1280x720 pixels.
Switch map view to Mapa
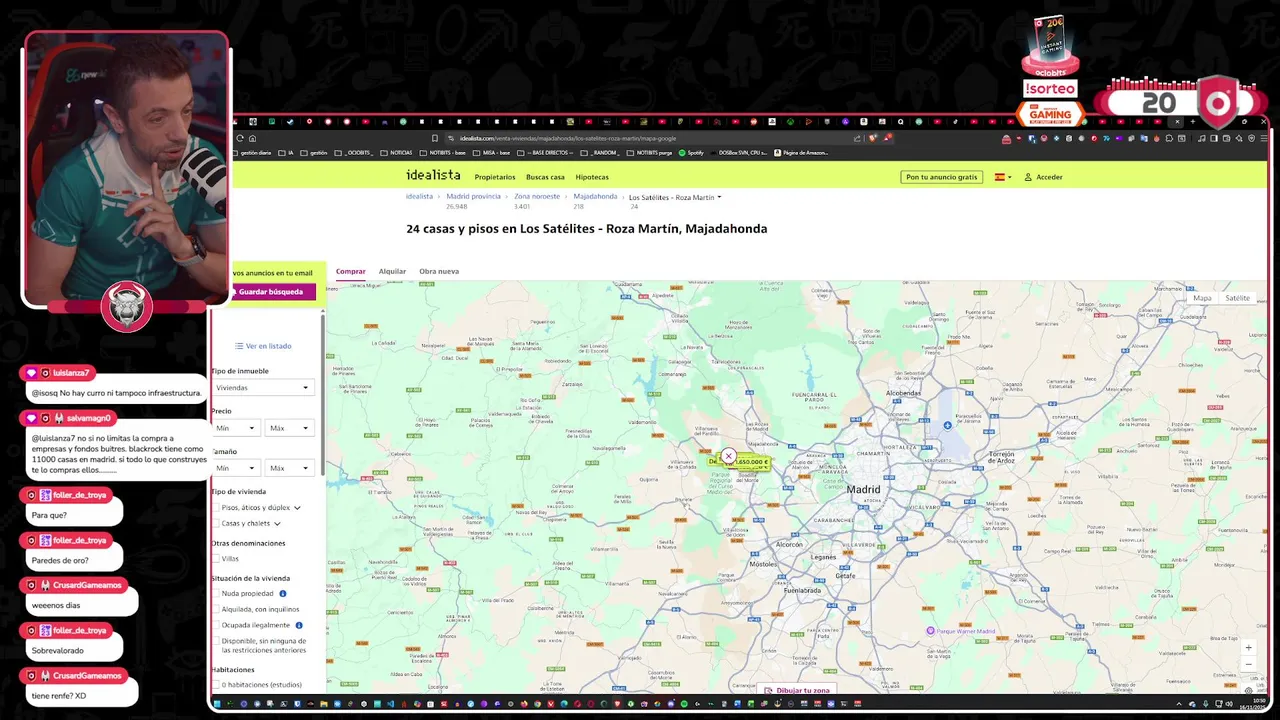[1202, 298]
